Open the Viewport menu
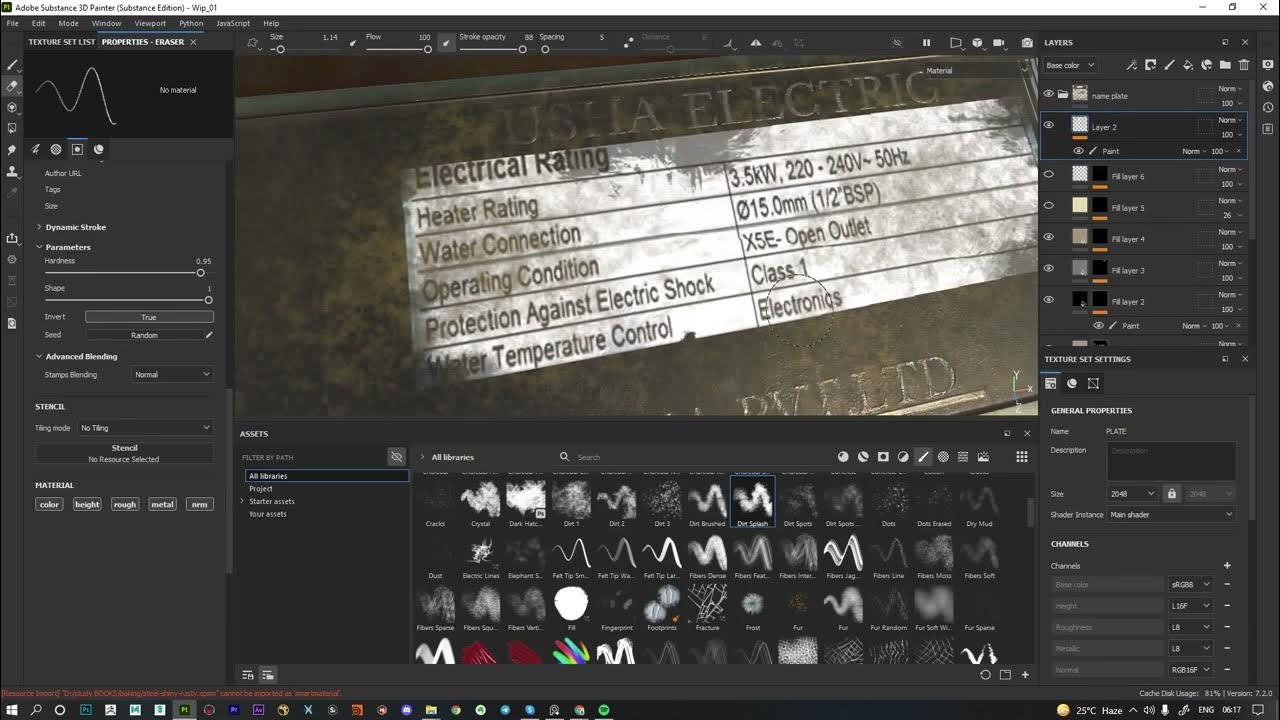Viewport: 1280px width, 720px height. click(x=150, y=23)
